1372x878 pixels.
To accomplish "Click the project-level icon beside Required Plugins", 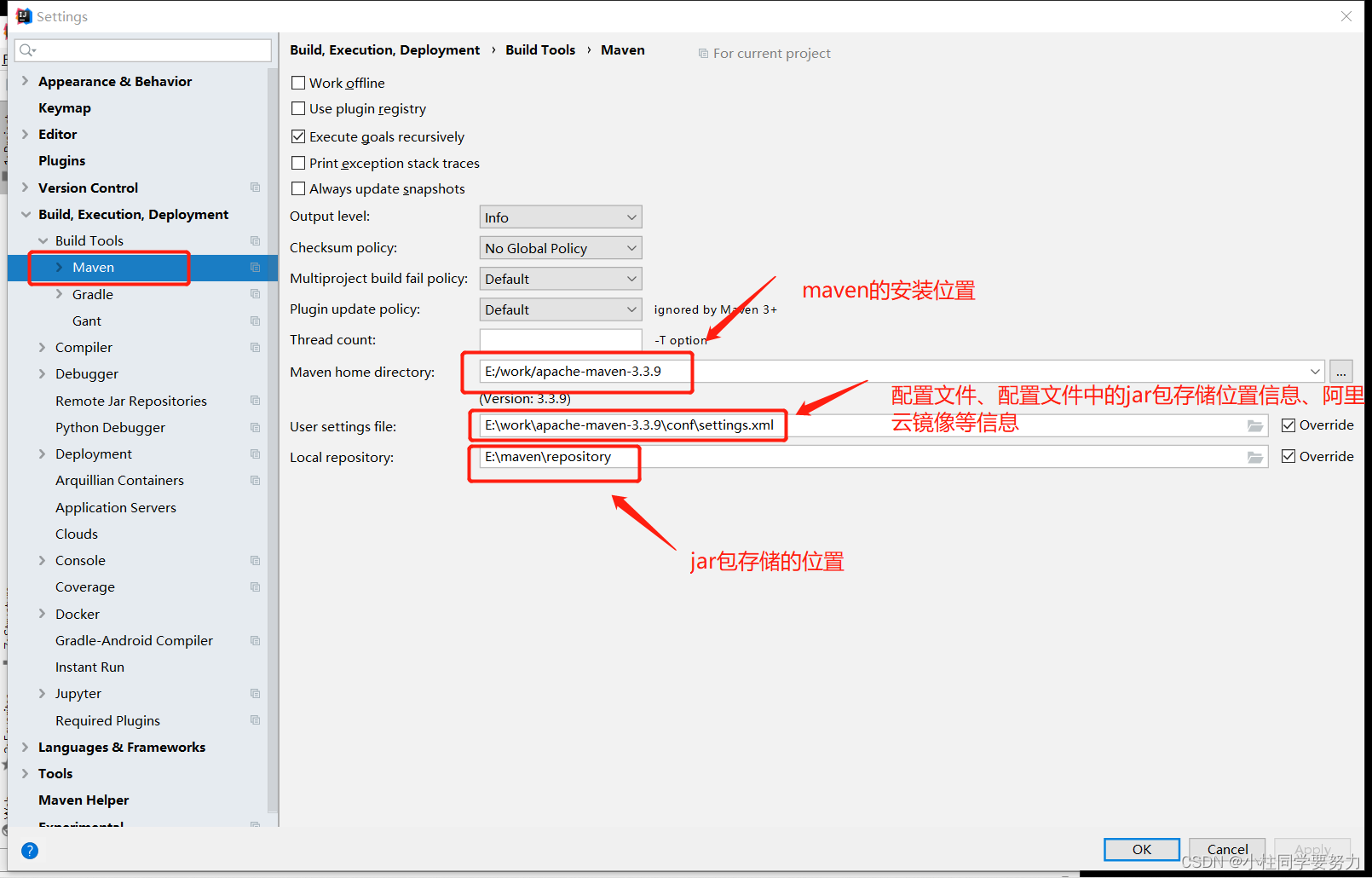I will click(255, 720).
